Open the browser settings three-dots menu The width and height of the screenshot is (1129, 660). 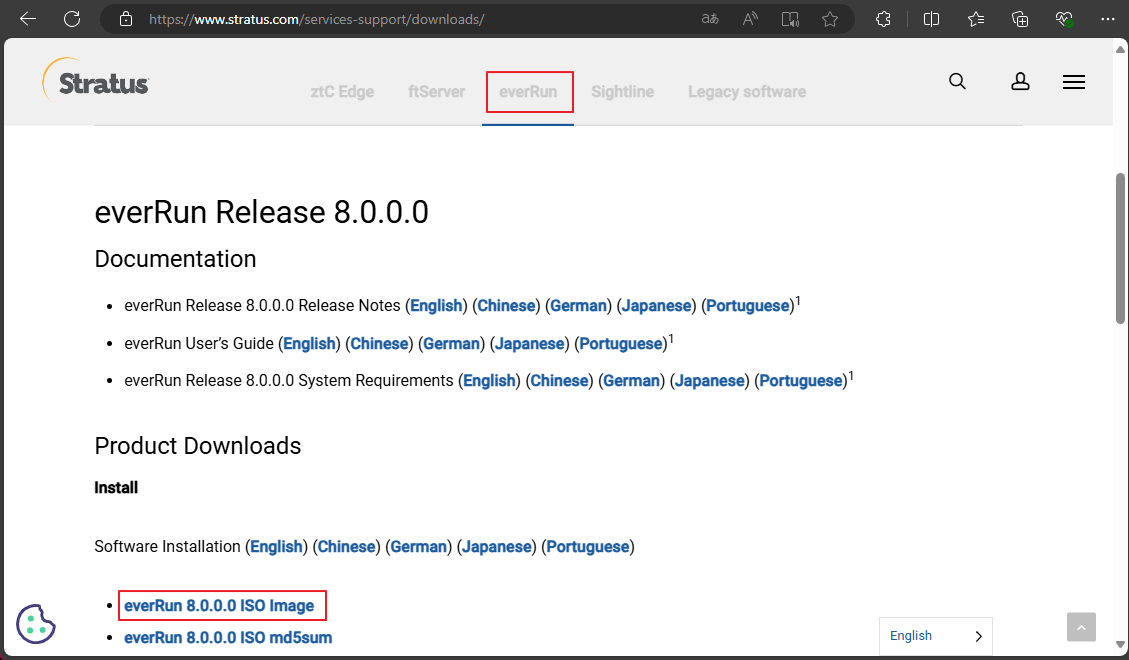[1108, 19]
